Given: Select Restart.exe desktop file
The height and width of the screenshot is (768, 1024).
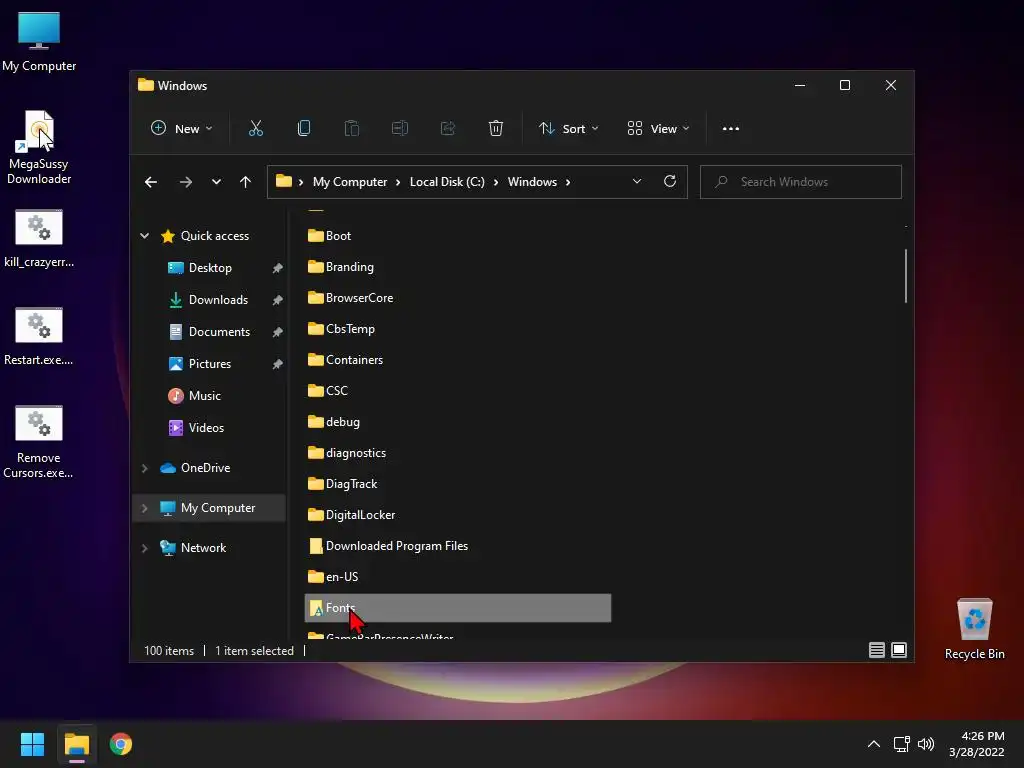Looking at the screenshot, I should click(39, 336).
